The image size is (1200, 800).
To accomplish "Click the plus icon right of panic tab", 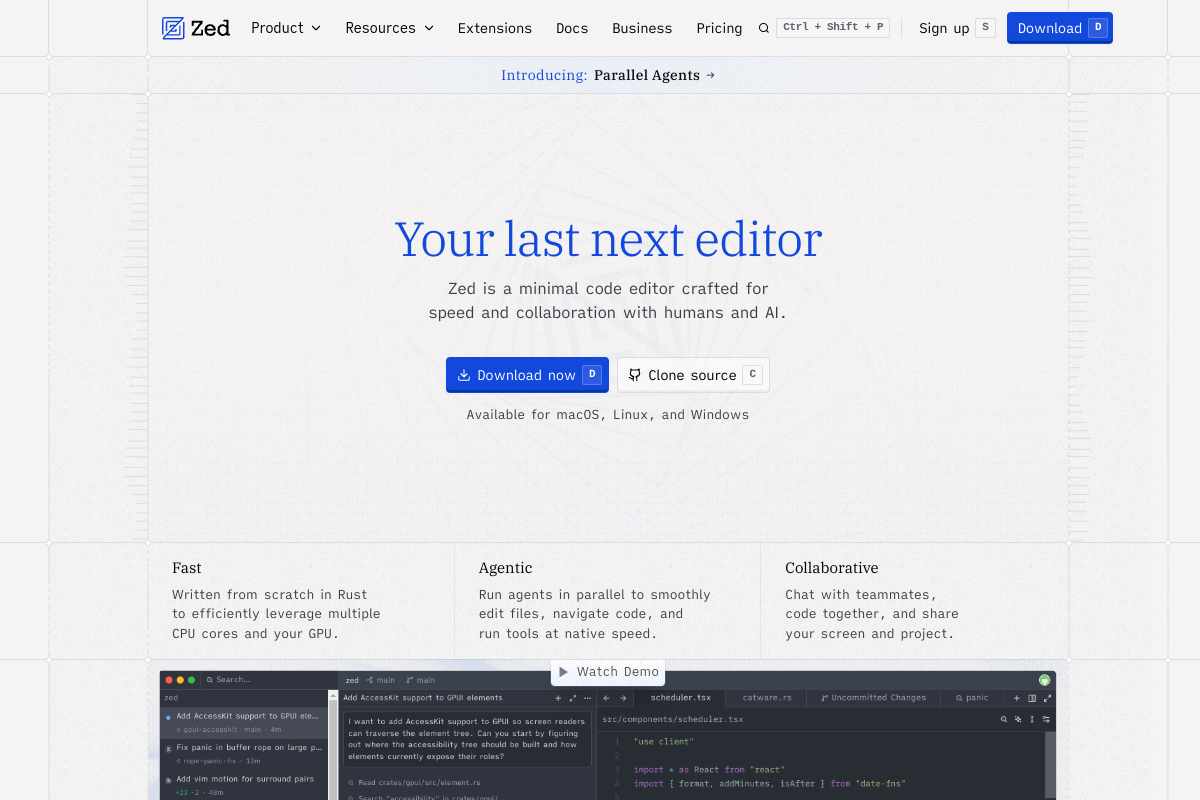I will tap(1017, 698).
